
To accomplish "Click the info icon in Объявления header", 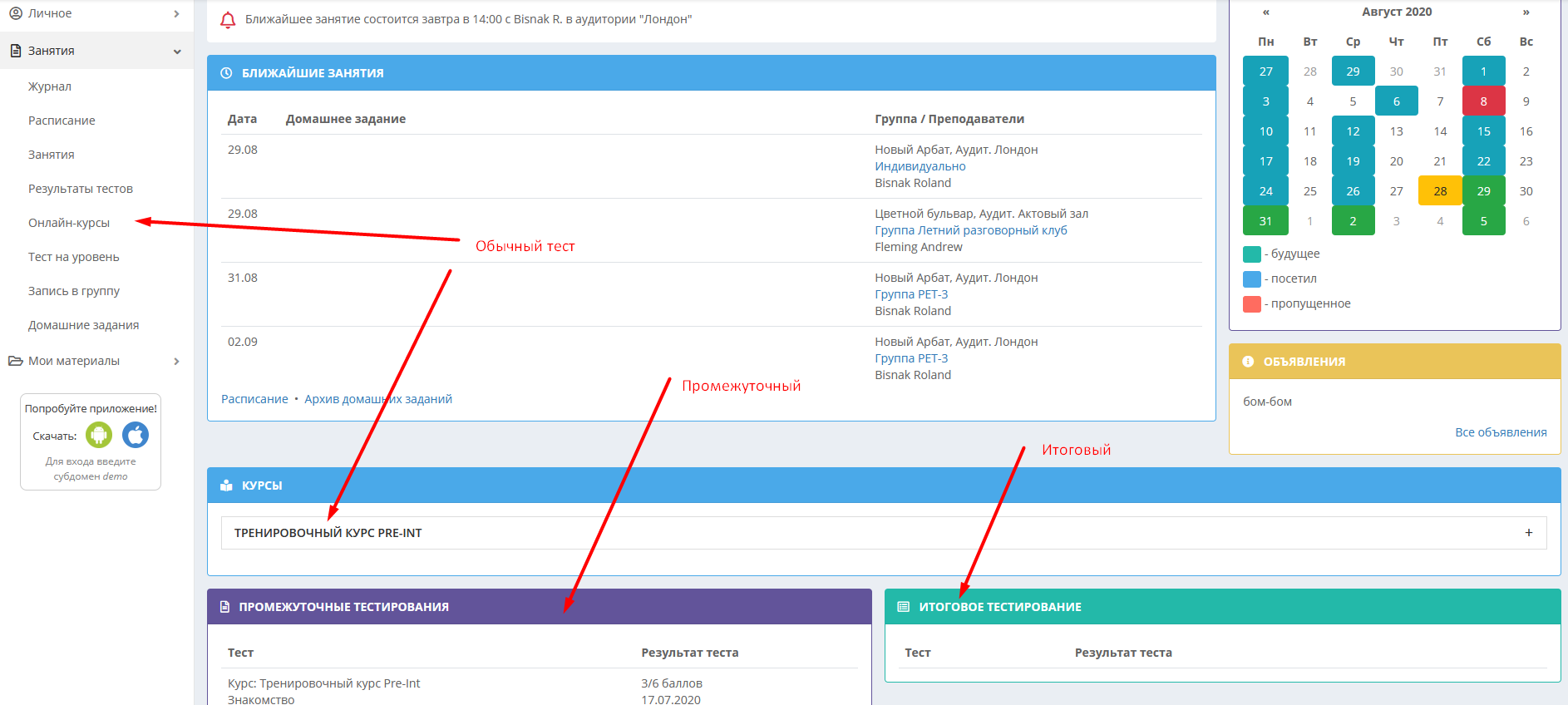I will [x=1248, y=362].
